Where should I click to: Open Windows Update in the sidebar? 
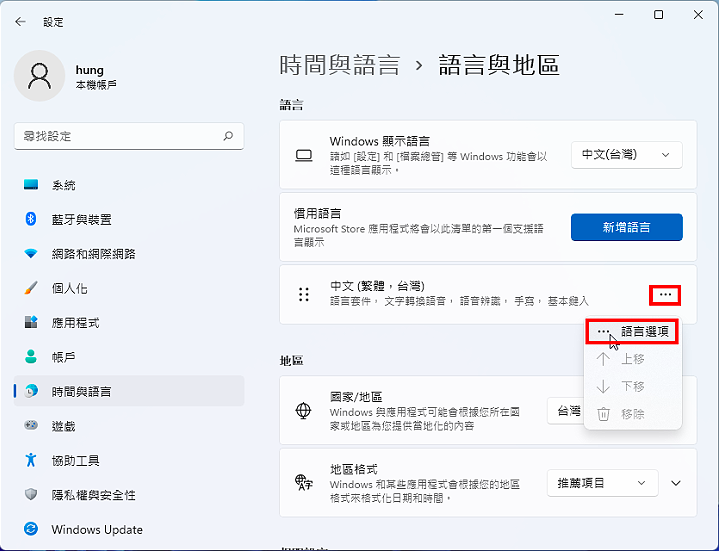(x=129, y=530)
